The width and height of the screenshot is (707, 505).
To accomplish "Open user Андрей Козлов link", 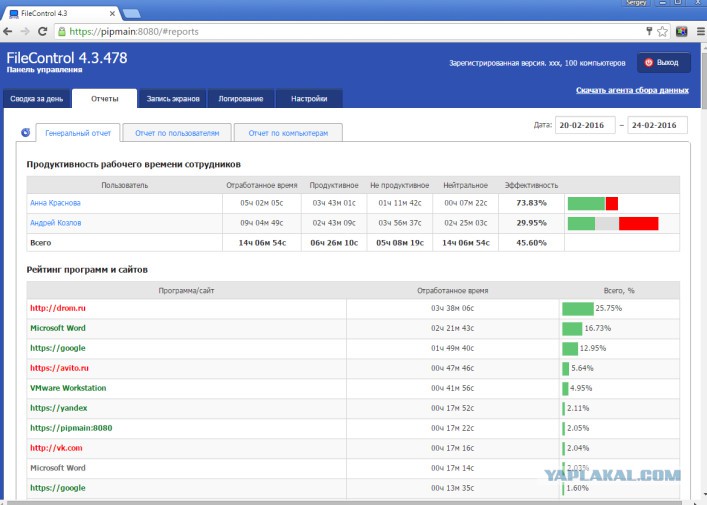I will point(56,223).
